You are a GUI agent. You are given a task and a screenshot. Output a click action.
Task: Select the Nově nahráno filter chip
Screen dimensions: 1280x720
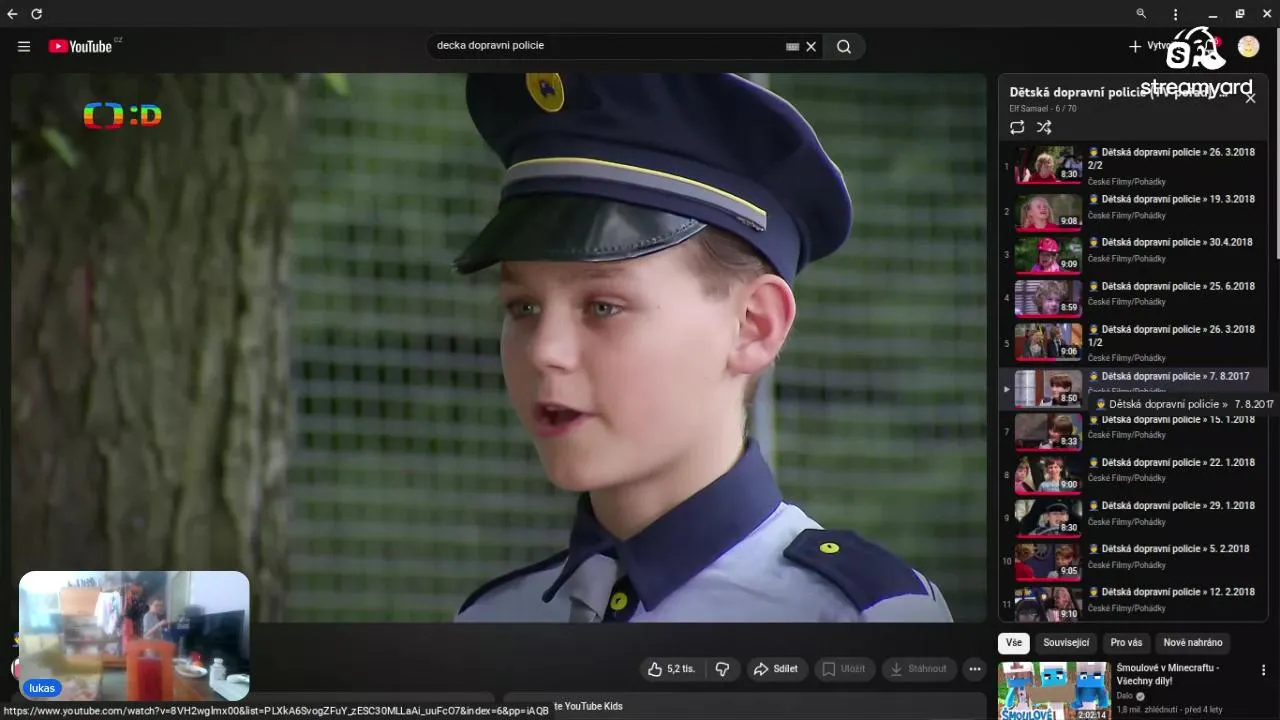point(1192,642)
